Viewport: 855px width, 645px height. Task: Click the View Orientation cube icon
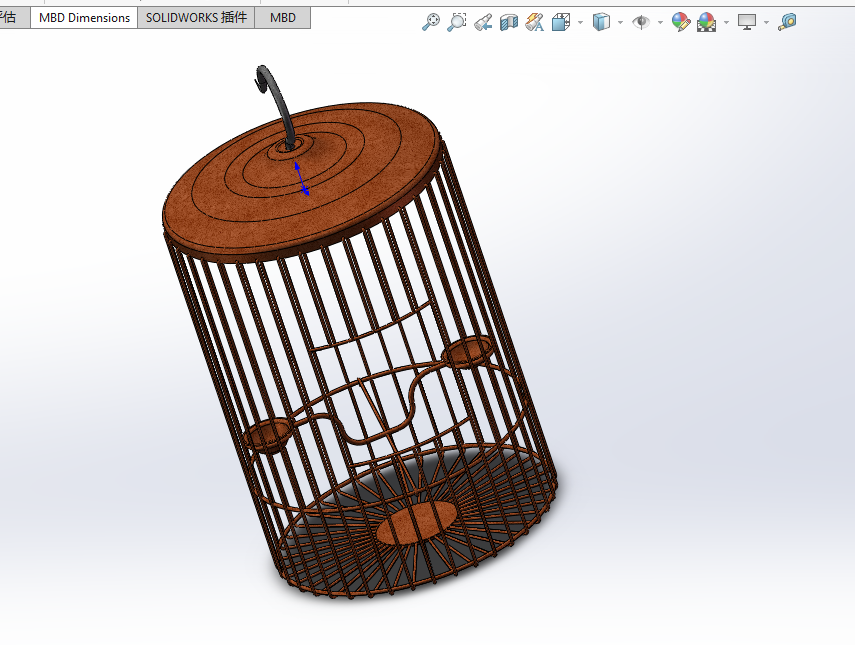[x=561, y=21]
